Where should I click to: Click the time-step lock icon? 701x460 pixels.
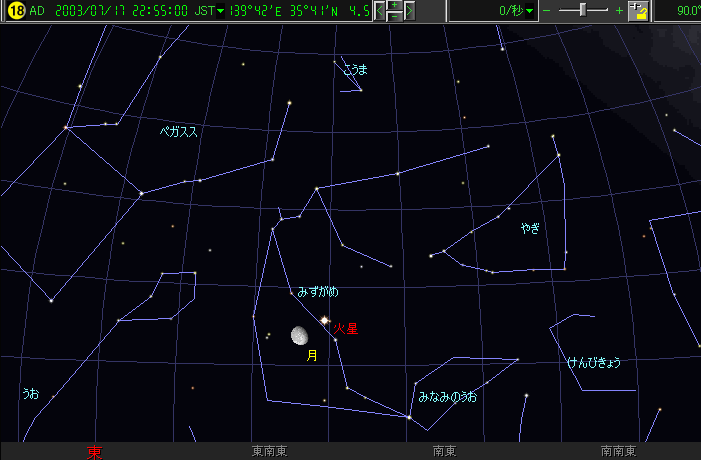coord(639,11)
